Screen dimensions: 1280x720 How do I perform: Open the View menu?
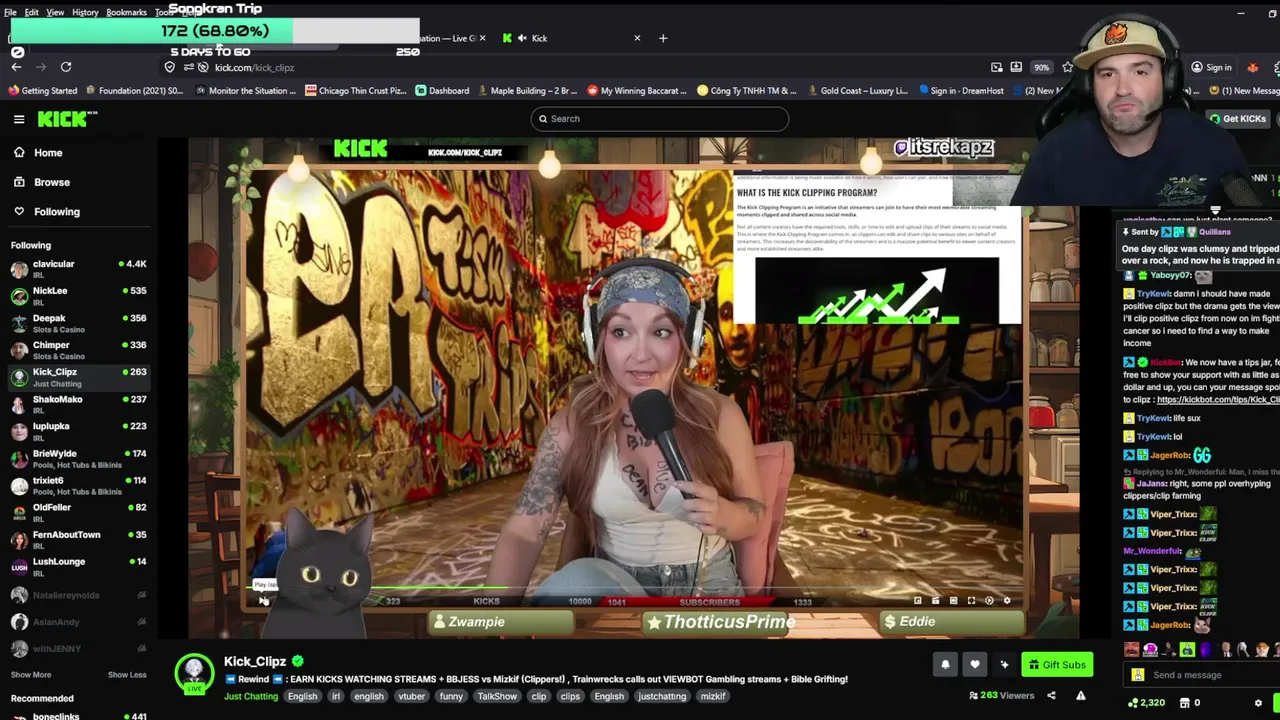click(x=55, y=12)
